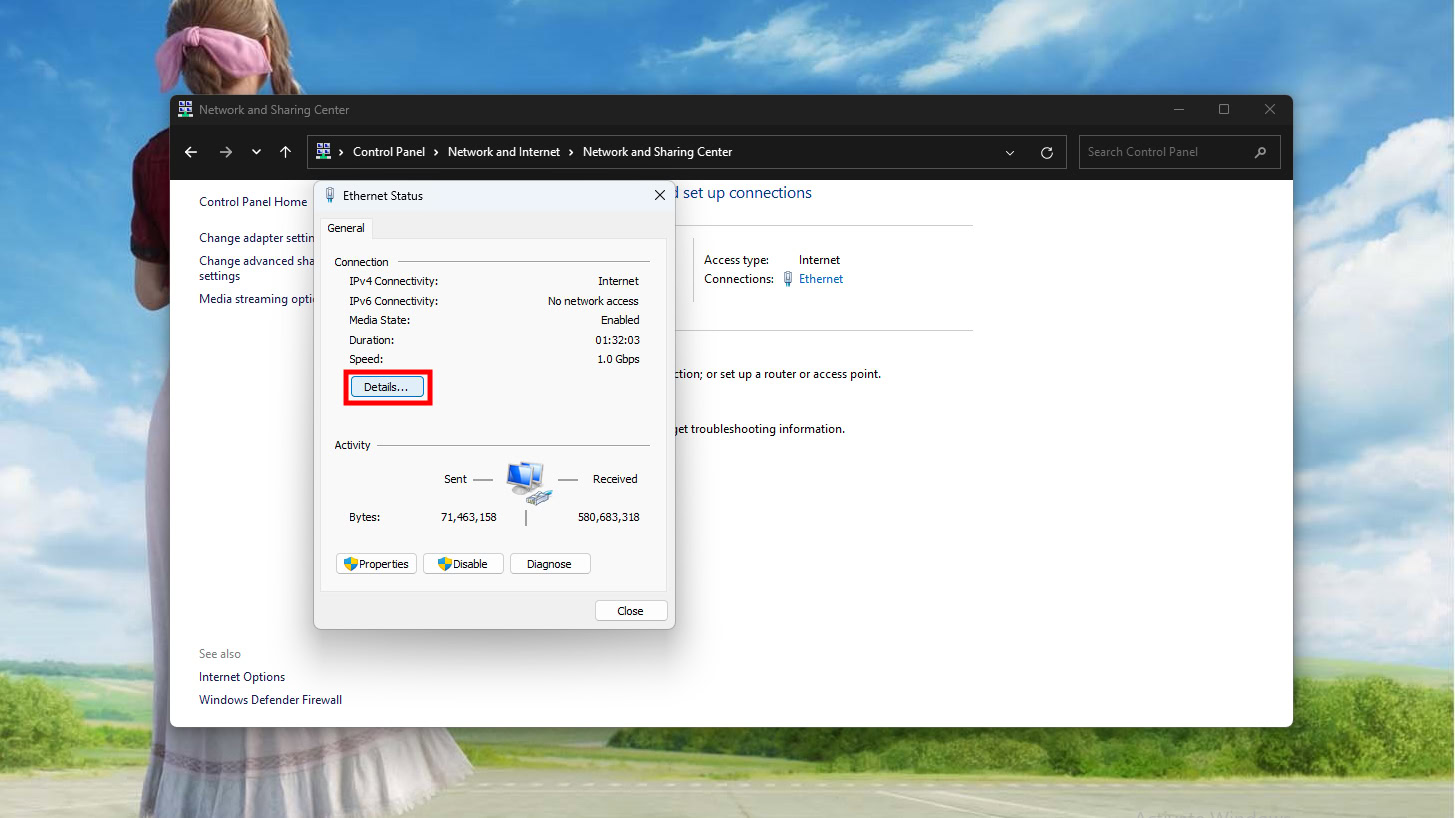Screen dimensions: 1455x818
Task: Open the Ethernet connection link
Action: [x=820, y=279]
